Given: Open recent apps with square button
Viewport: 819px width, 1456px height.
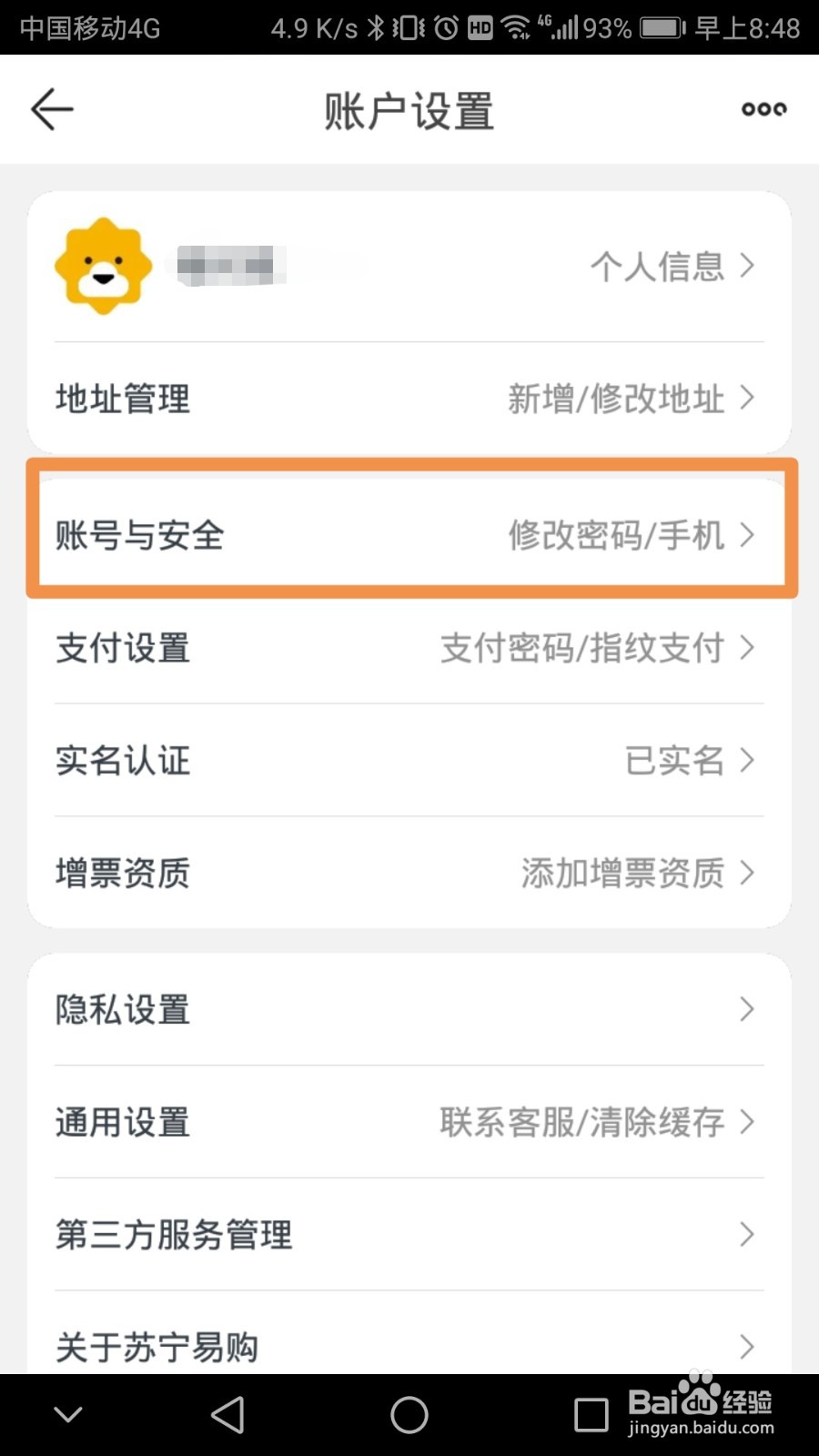Looking at the screenshot, I should pos(591,1415).
